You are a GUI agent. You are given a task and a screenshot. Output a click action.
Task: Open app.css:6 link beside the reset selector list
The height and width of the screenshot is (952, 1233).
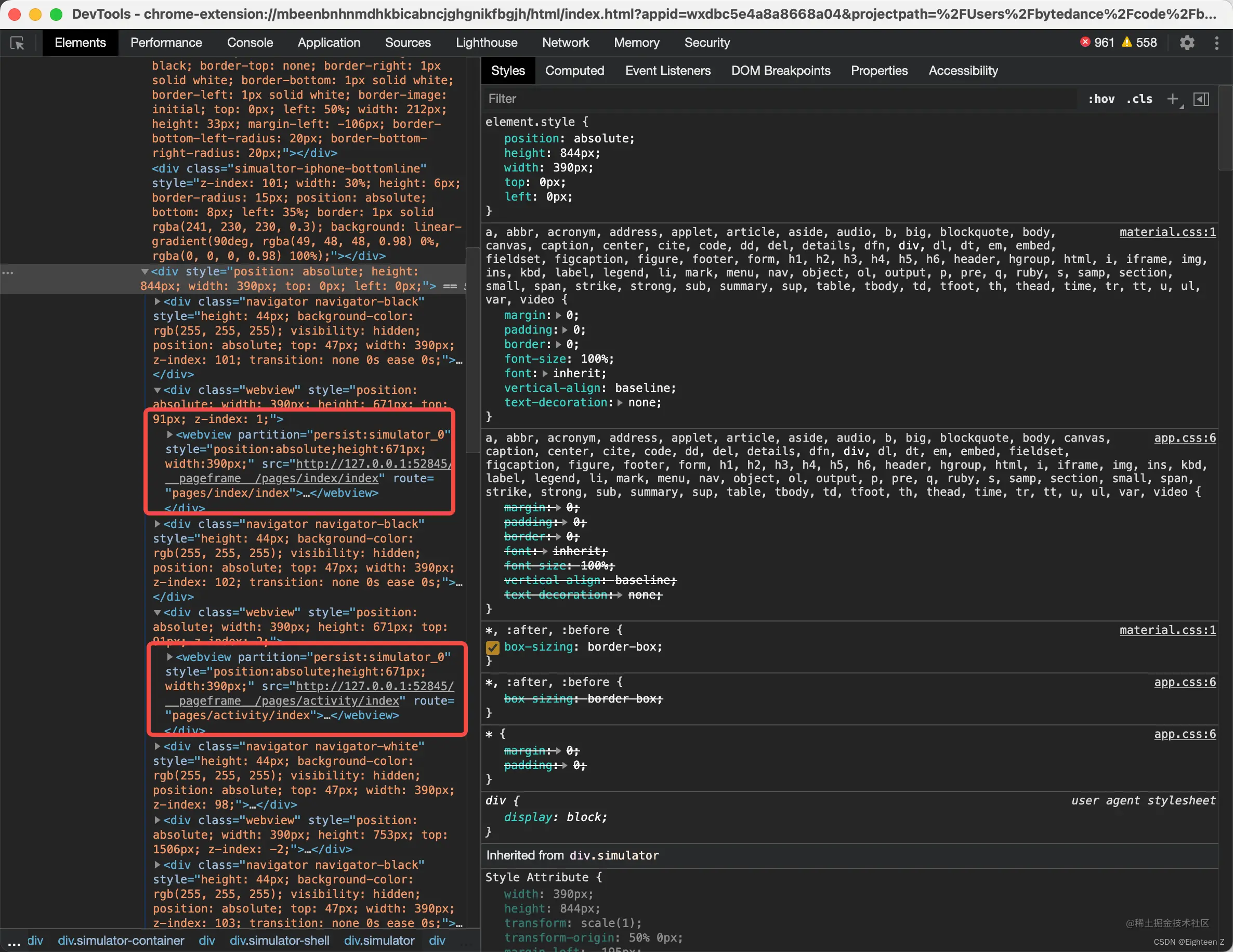coord(1185,438)
